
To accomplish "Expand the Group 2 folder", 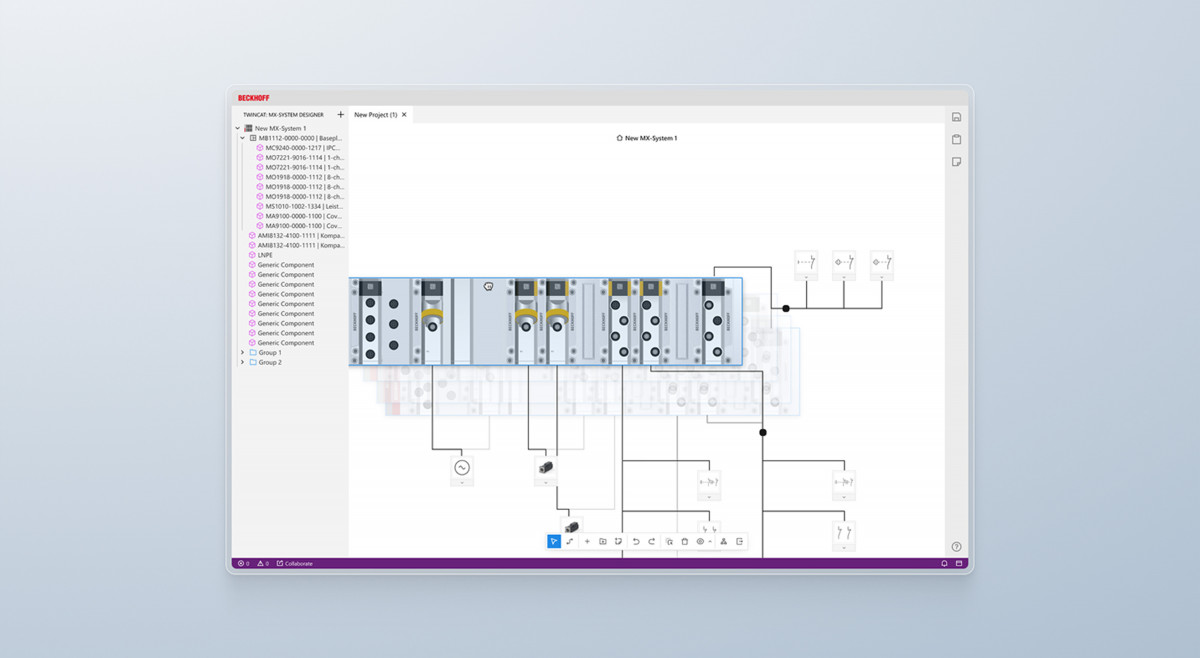I will (242, 362).
